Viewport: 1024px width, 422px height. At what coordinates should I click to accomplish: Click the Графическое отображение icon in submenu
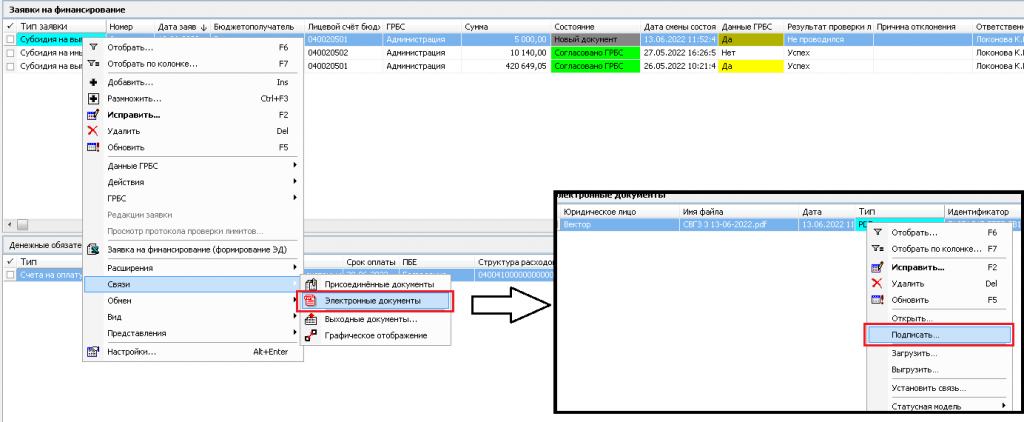tap(310, 335)
